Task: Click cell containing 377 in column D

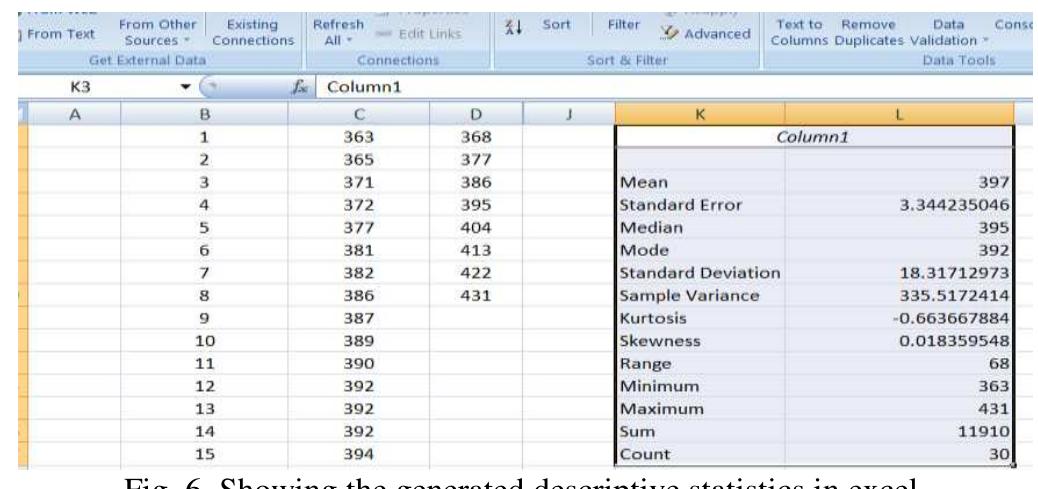Action: coord(476,159)
